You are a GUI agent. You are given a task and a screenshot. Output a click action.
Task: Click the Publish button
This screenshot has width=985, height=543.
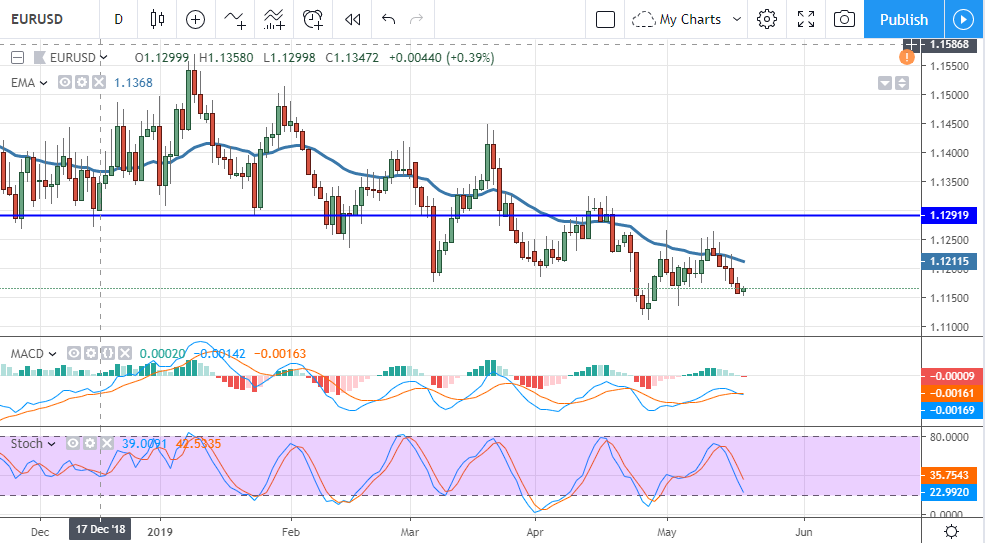point(903,19)
